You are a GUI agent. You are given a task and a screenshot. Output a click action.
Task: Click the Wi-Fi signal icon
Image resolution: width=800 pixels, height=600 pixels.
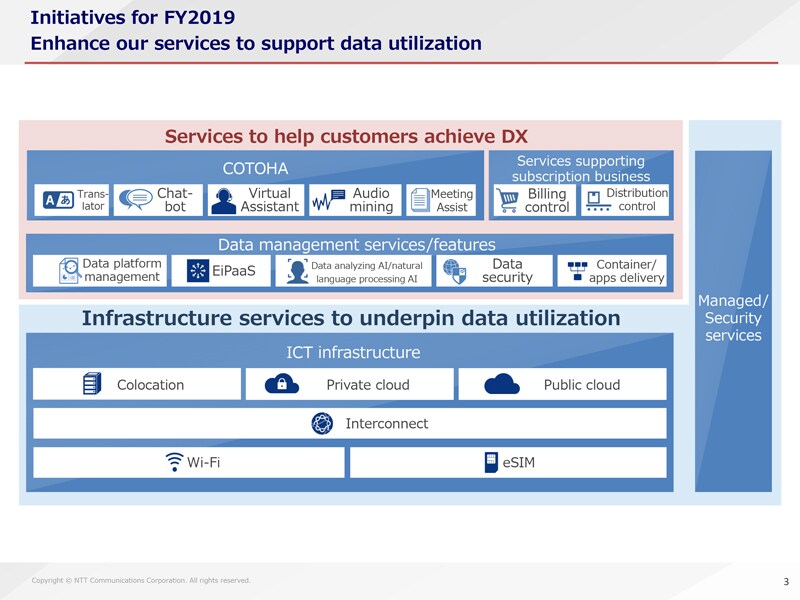[x=174, y=462]
